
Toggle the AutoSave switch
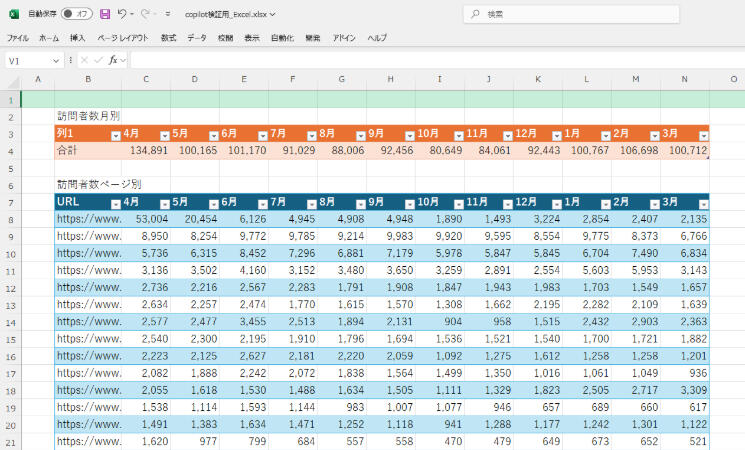(76, 14)
